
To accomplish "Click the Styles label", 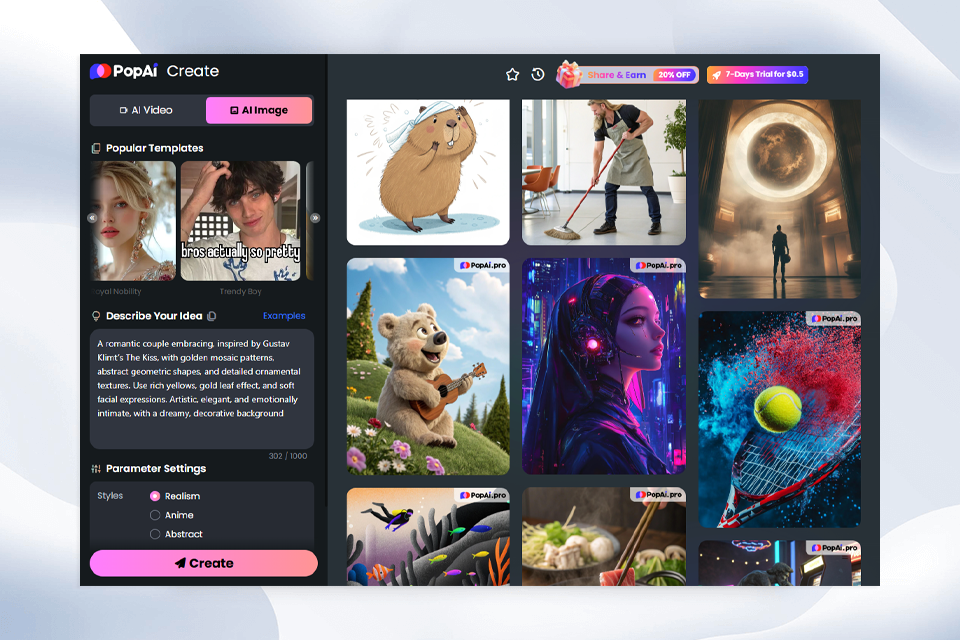I will coord(110,496).
